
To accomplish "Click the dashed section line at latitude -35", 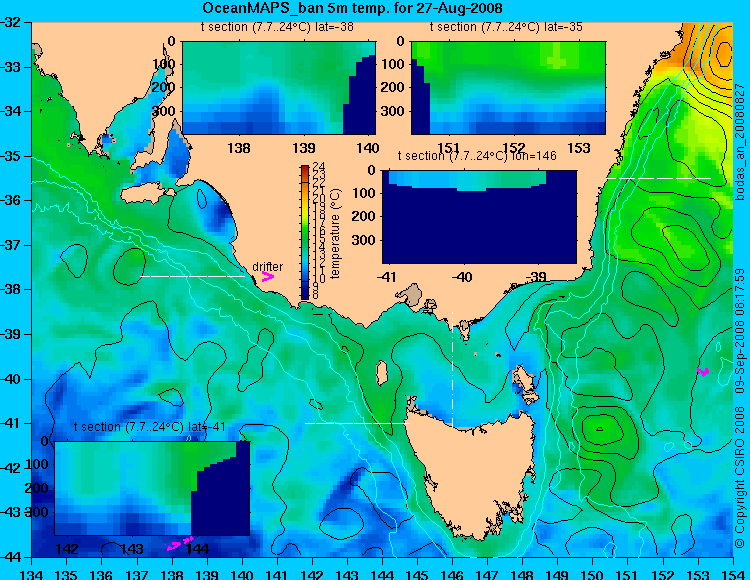I will (659, 178).
